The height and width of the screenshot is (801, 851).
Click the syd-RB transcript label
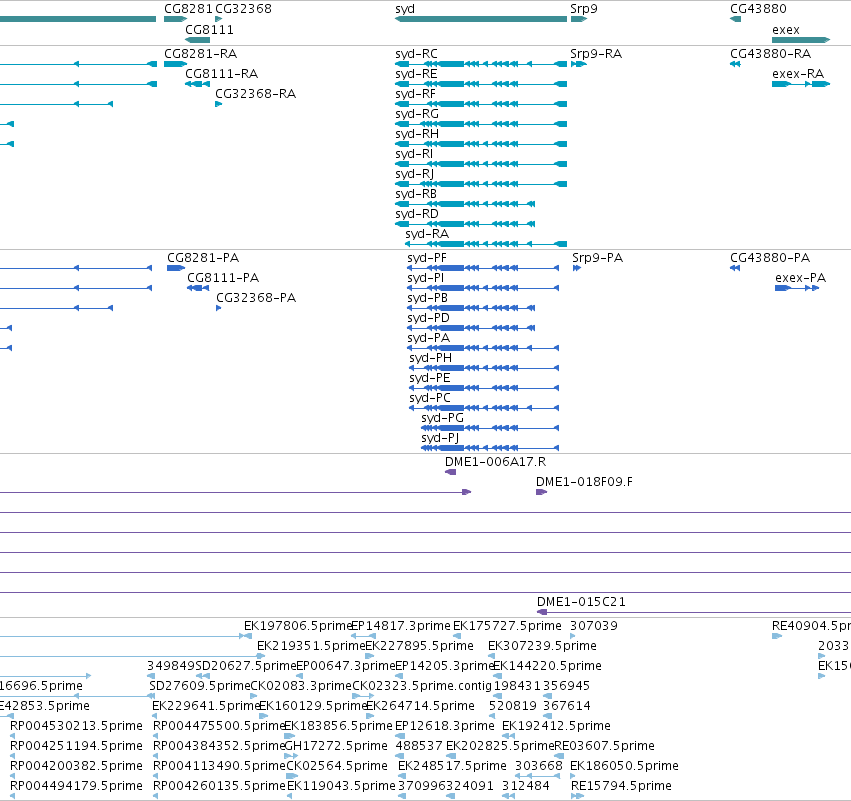(416, 194)
